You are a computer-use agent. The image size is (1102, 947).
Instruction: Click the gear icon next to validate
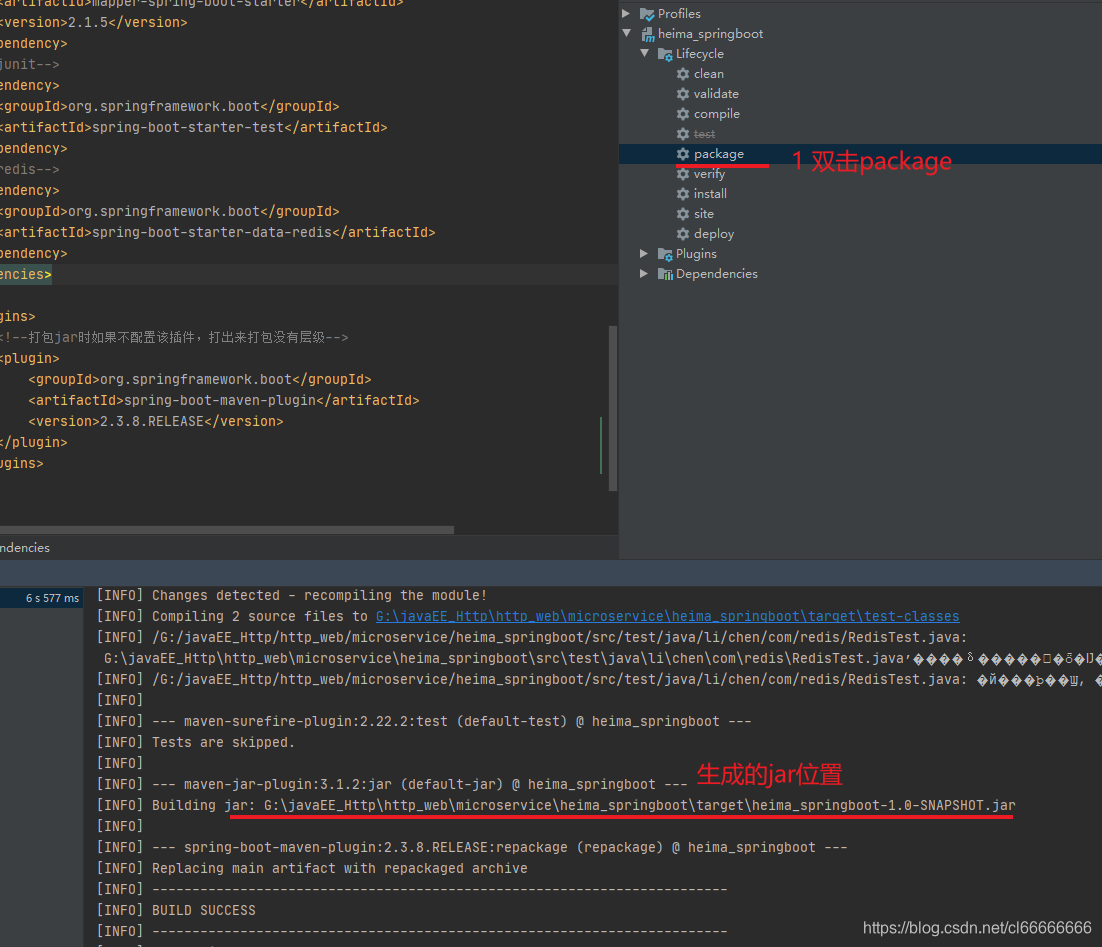[682, 94]
